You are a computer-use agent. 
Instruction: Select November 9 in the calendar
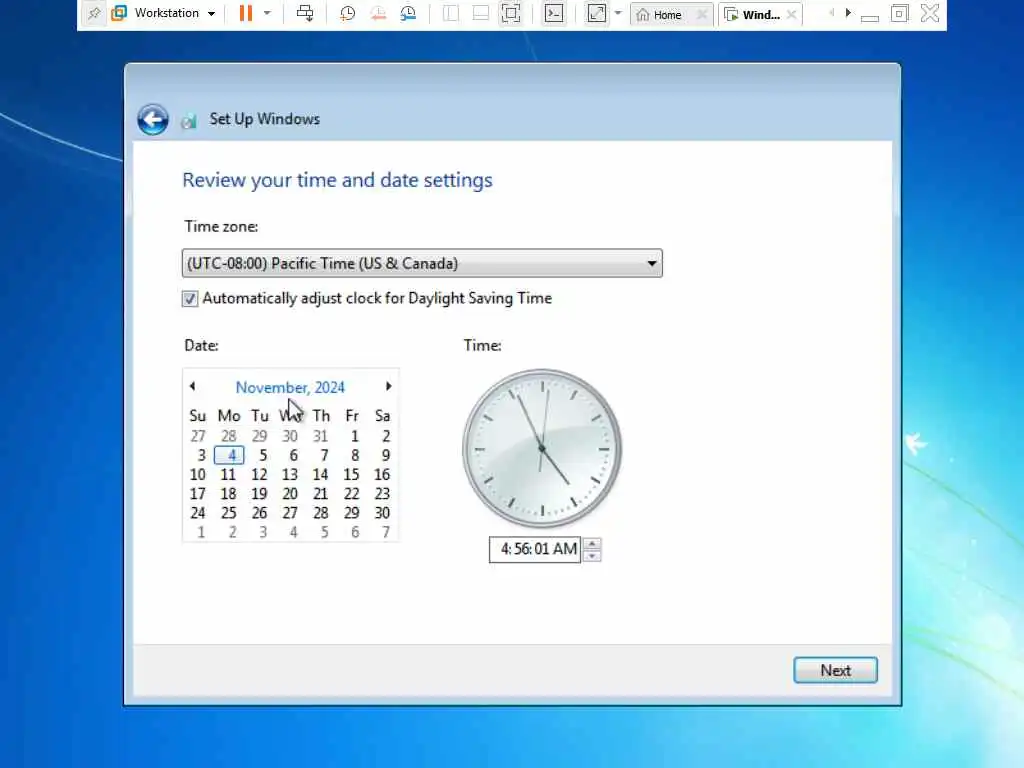tap(385, 455)
